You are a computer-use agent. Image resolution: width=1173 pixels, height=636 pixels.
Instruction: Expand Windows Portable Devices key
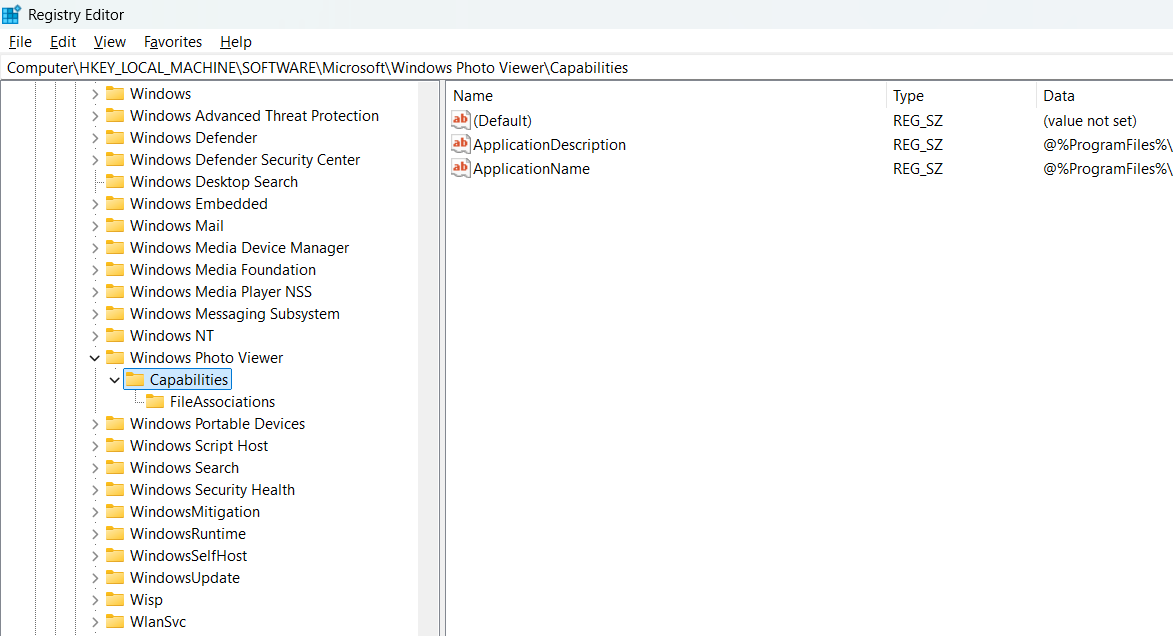(x=95, y=424)
